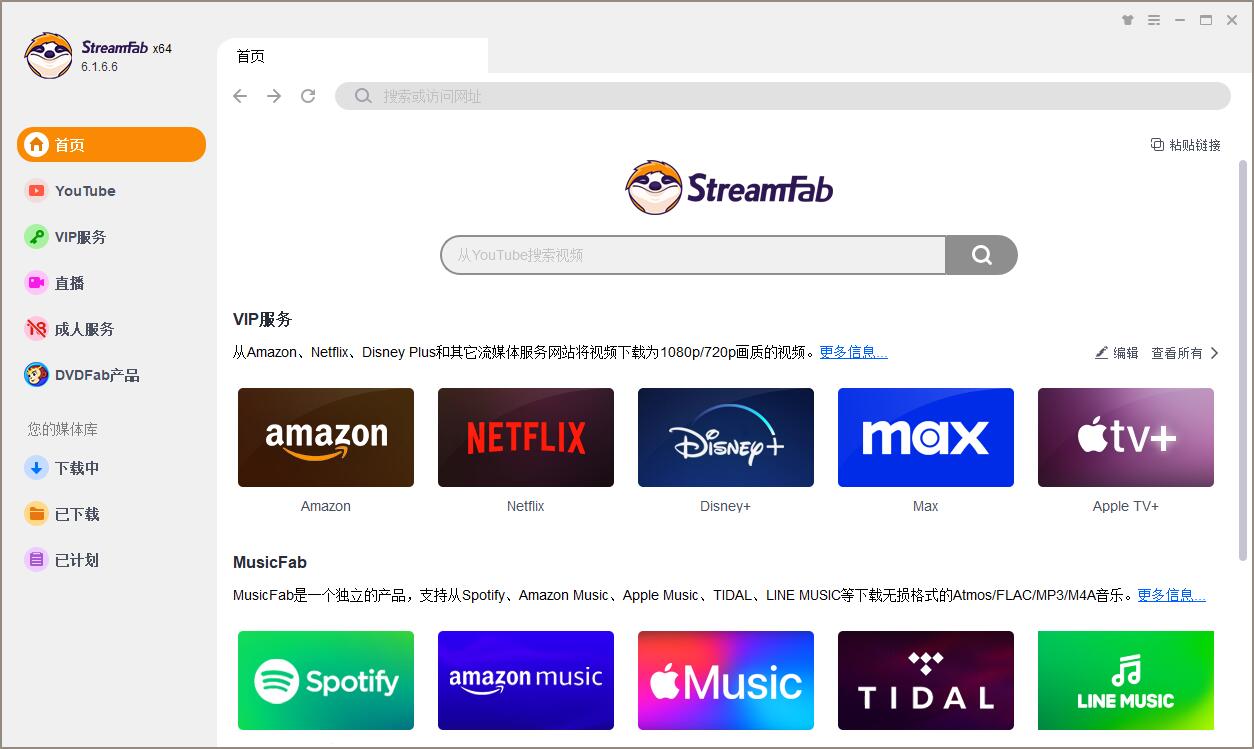Click the Netflix label under its tile
Viewport: 1254px width, 749px height.
(525, 506)
